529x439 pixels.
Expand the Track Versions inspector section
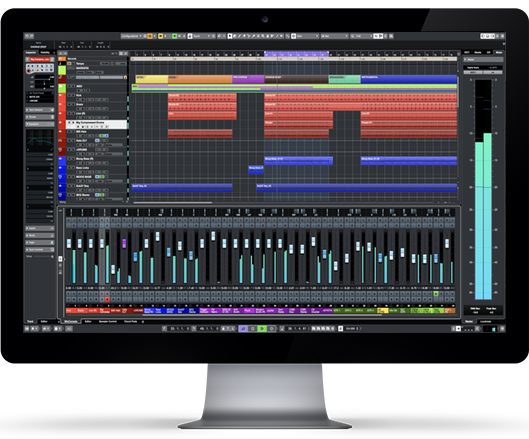click(40, 110)
